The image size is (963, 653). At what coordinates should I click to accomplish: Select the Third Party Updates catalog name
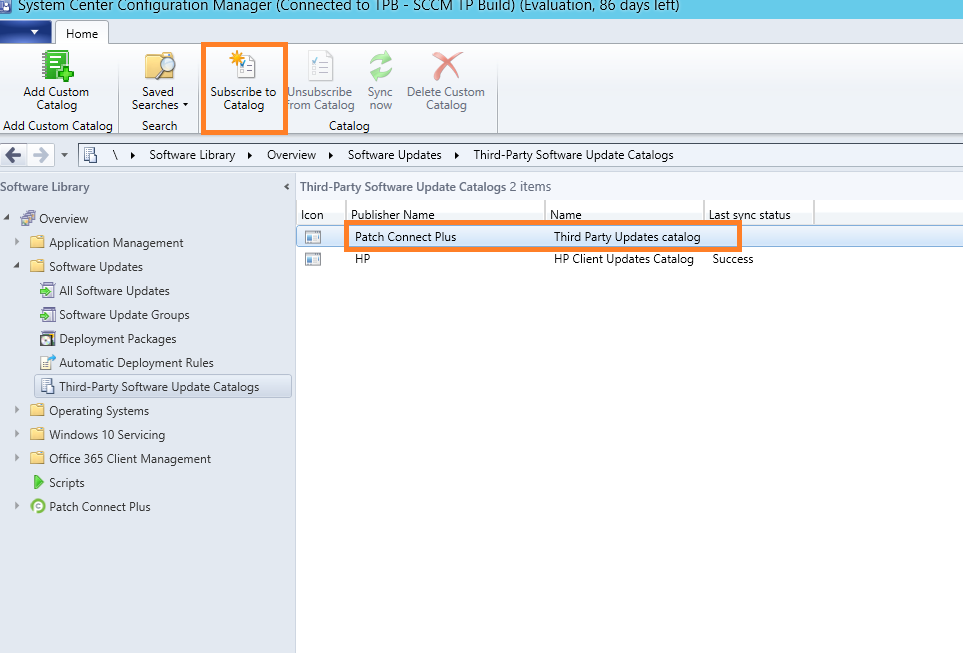[x=627, y=237]
